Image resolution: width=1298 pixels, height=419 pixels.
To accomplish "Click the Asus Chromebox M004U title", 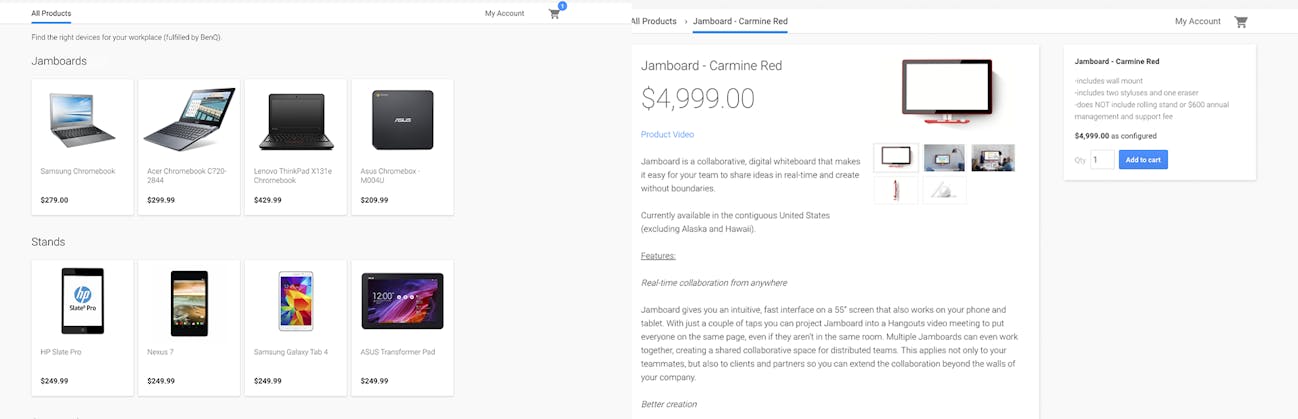I will [388, 176].
